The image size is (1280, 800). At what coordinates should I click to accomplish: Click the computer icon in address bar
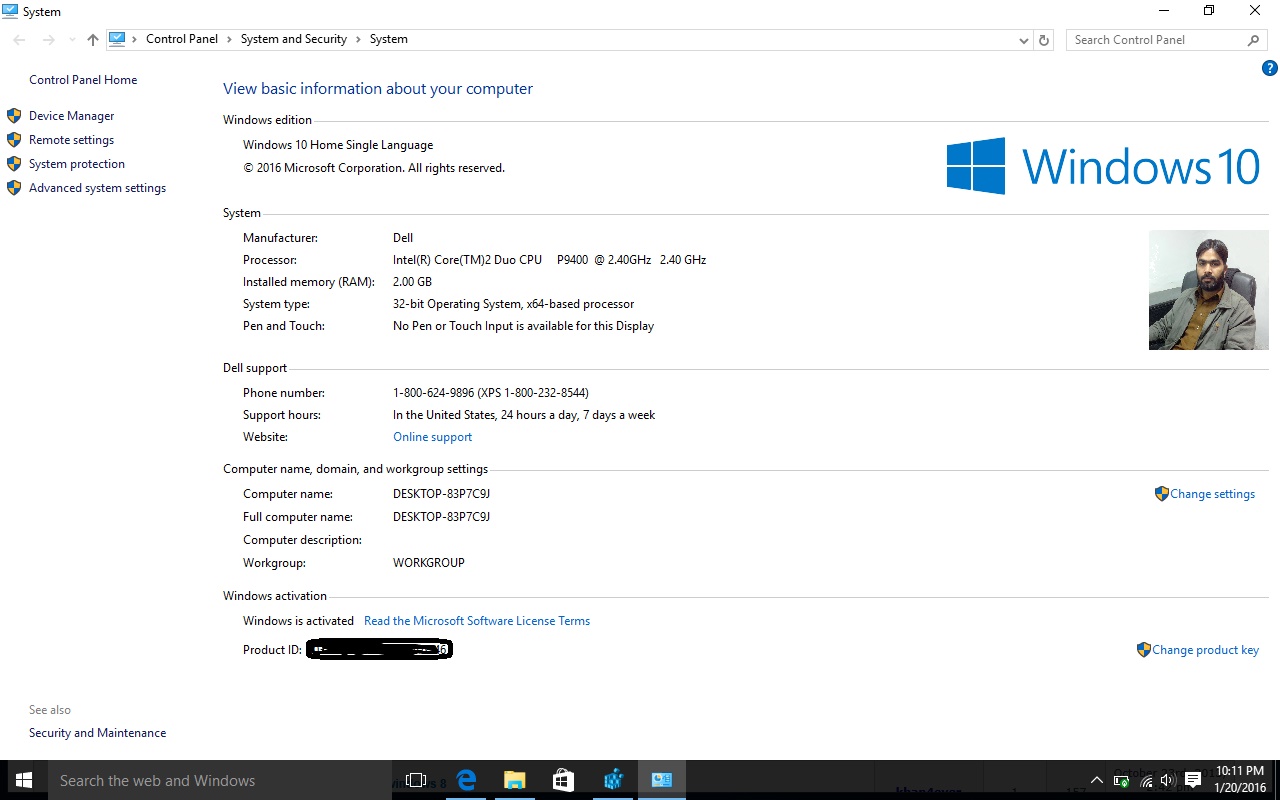pyautogui.click(x=117, y=39)
